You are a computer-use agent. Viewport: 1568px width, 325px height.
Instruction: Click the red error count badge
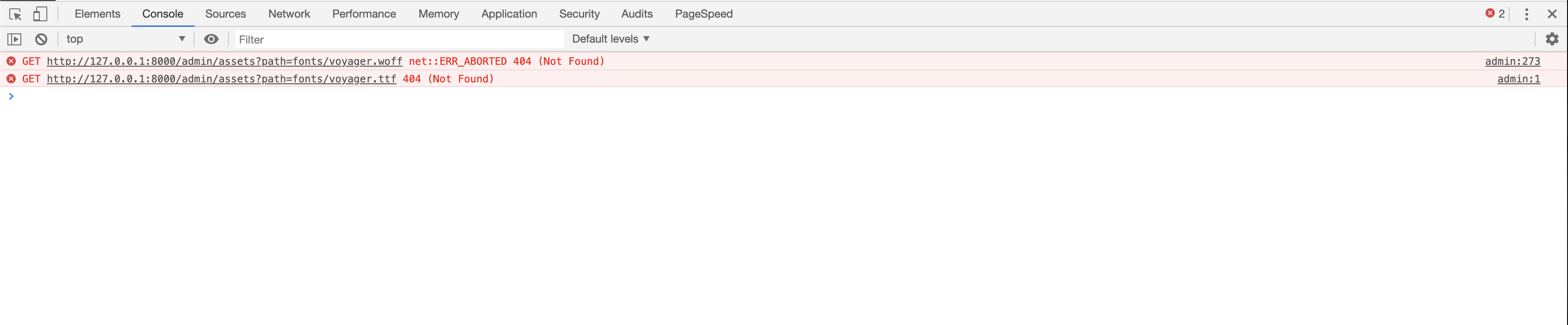pyautogui.click(x=1494, y=13)
